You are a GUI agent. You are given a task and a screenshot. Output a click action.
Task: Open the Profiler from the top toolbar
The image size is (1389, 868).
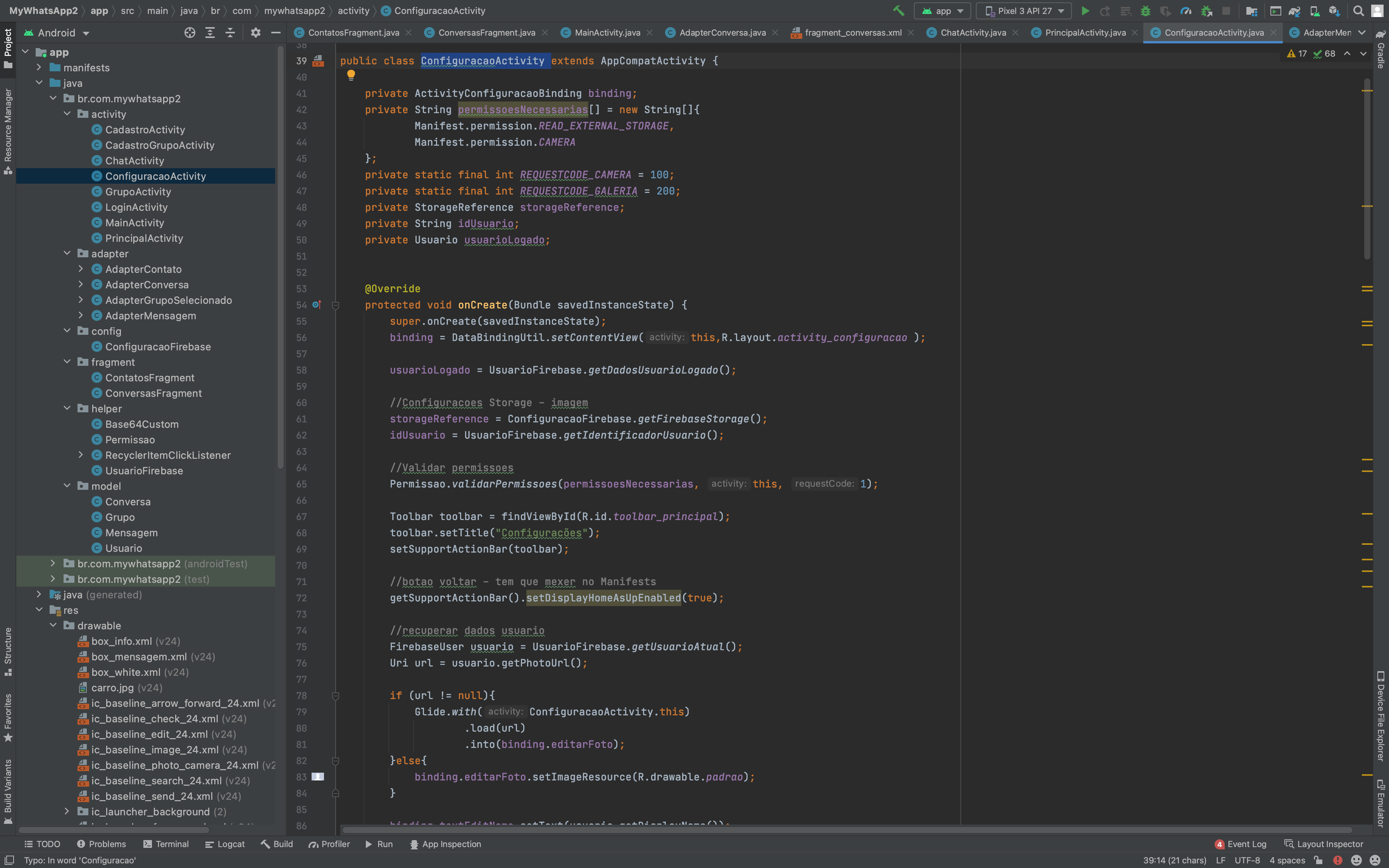[x=1186, y=11]
